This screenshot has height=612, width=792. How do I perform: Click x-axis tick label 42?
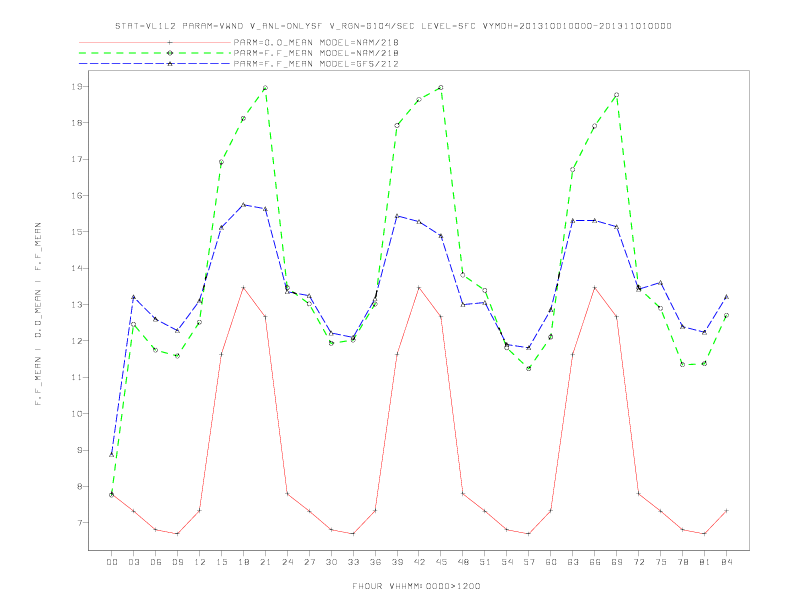419,562
